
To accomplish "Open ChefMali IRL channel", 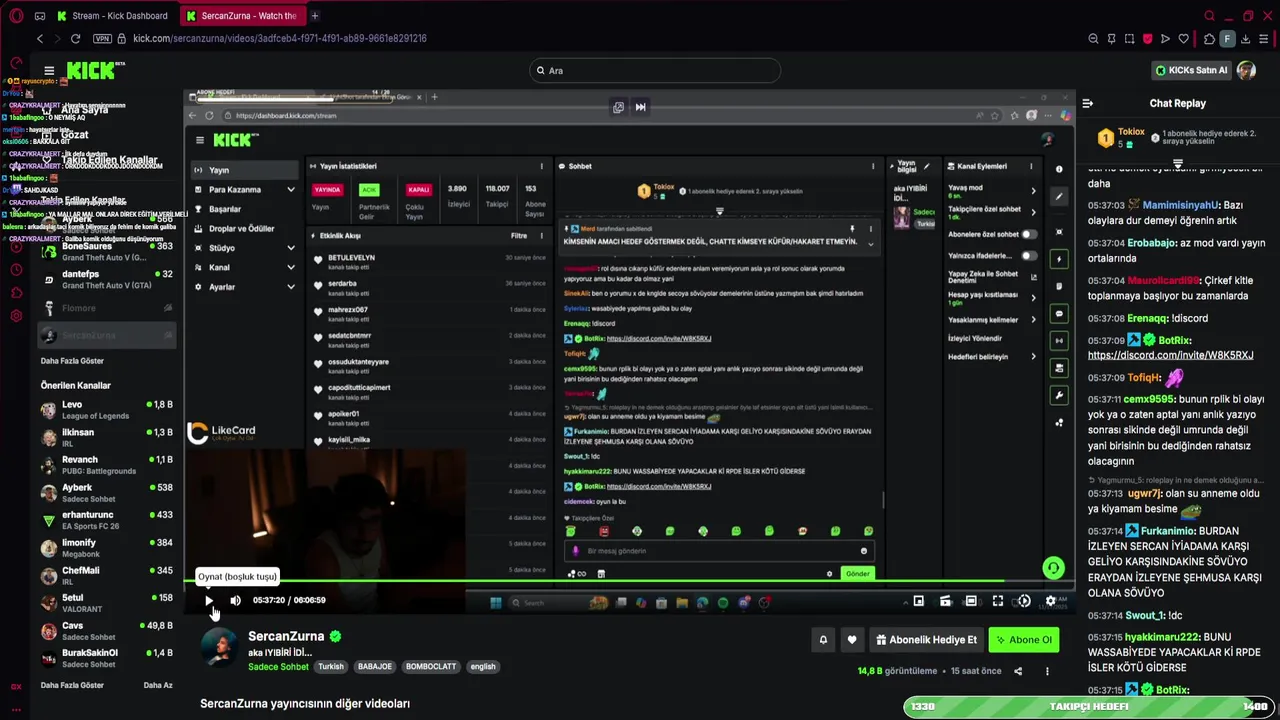I will (x=108, y=576).
